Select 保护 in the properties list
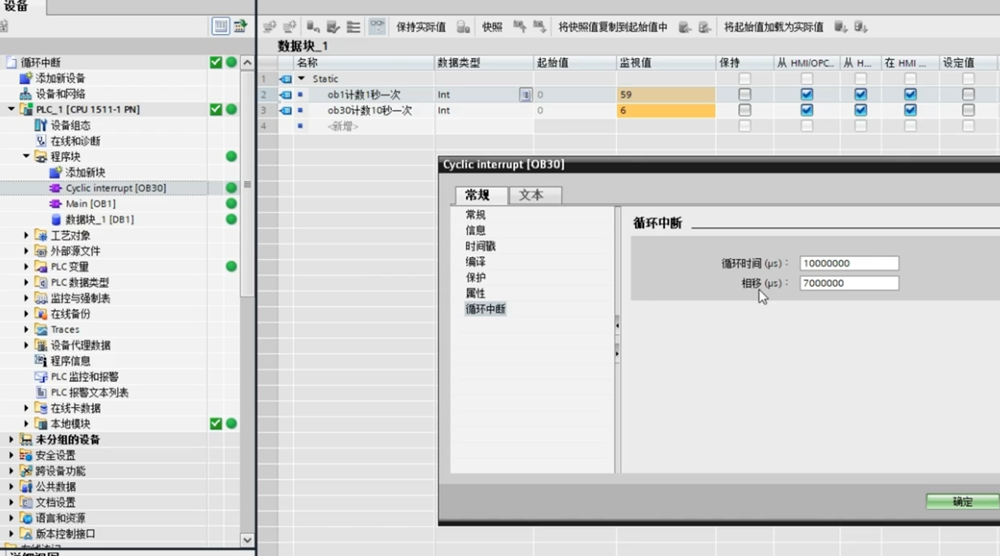The width and height of the screenshot is (1000, 556). 475,278
